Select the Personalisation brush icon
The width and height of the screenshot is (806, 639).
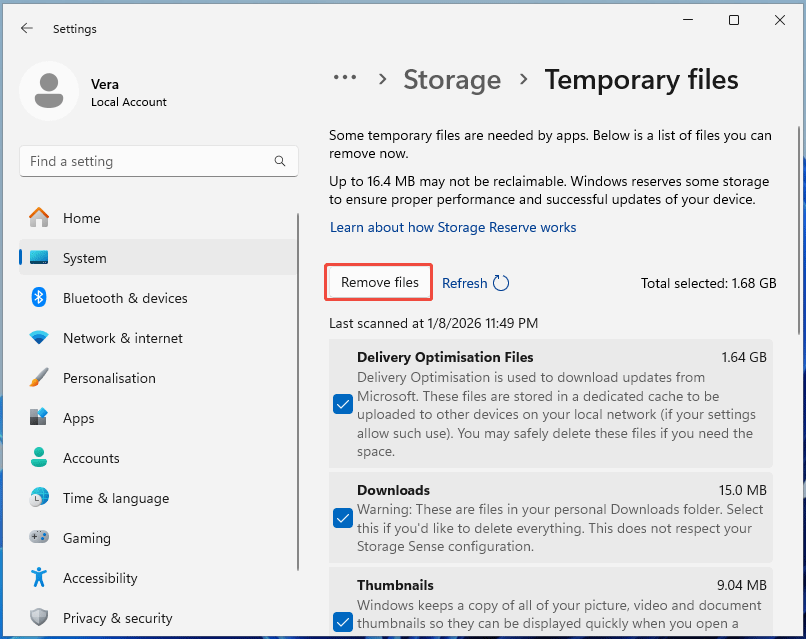pyautogui.click(x=39, y=378)
